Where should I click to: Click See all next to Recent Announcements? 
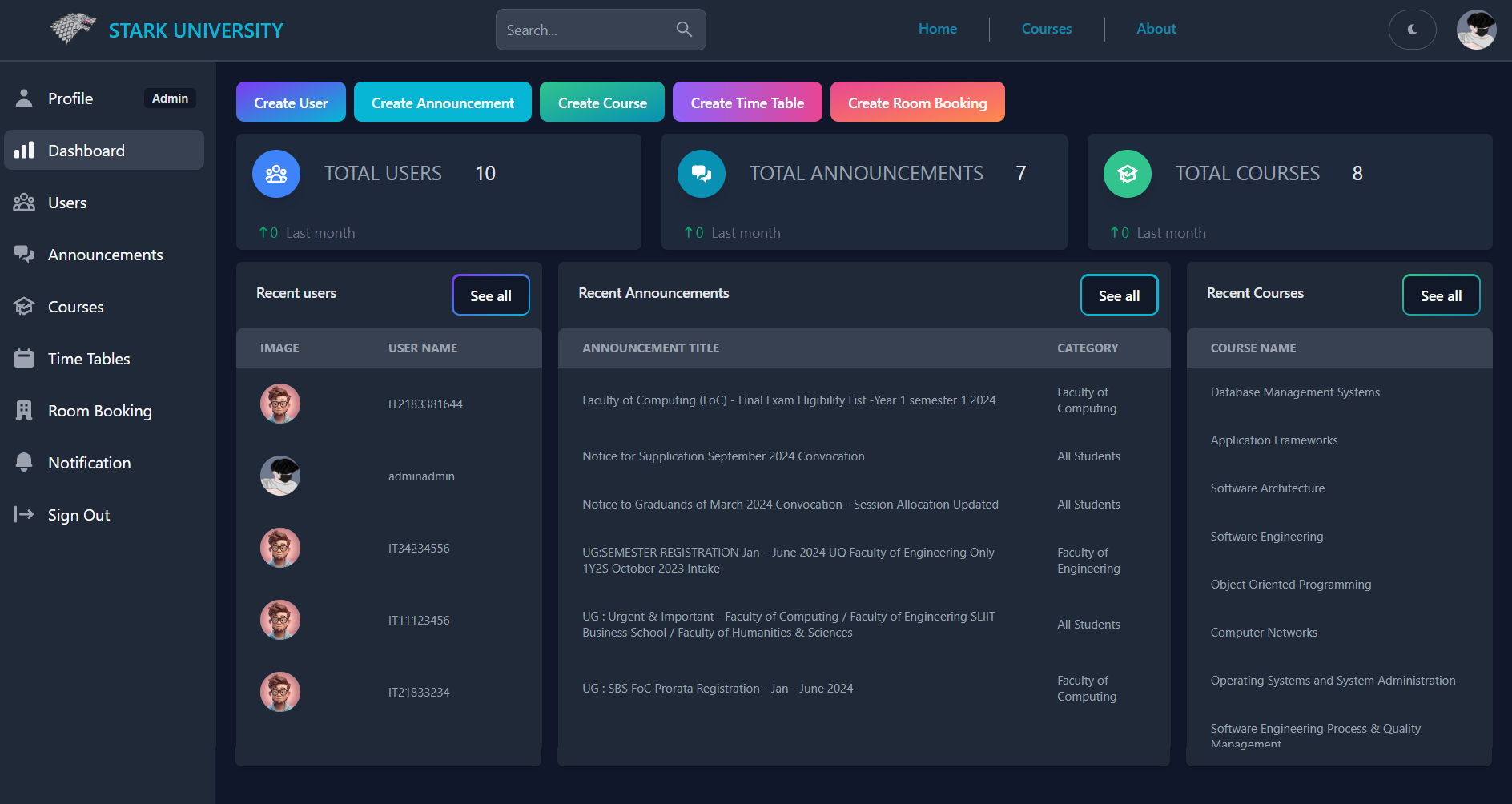[x=1119, y=295]
